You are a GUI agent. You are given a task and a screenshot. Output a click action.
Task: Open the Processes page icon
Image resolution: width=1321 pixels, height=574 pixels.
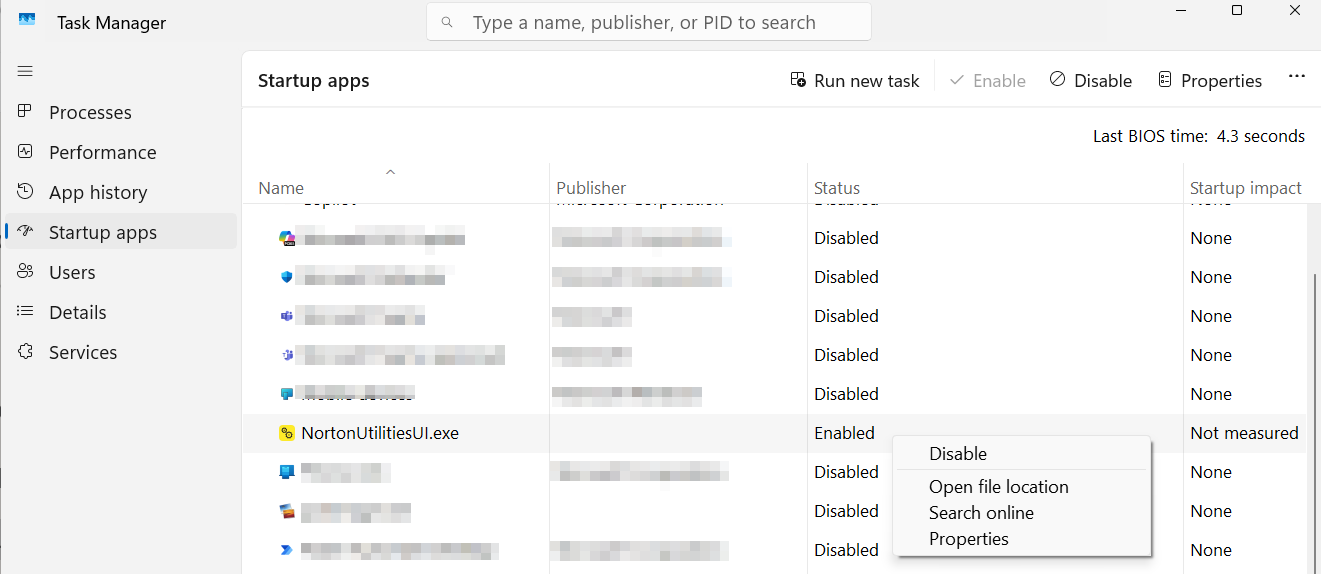(x=25, y=112)
